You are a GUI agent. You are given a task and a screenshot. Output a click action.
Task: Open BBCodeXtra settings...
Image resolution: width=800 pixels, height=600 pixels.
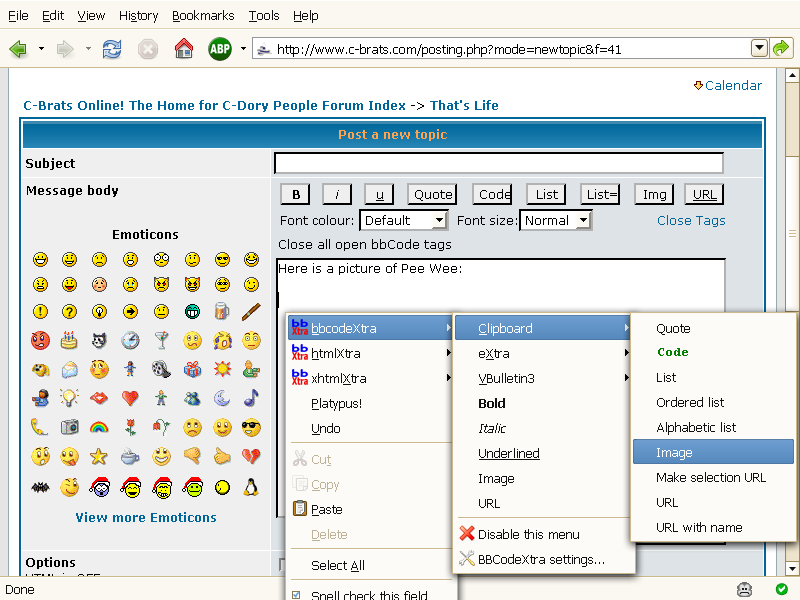[543, 559]
